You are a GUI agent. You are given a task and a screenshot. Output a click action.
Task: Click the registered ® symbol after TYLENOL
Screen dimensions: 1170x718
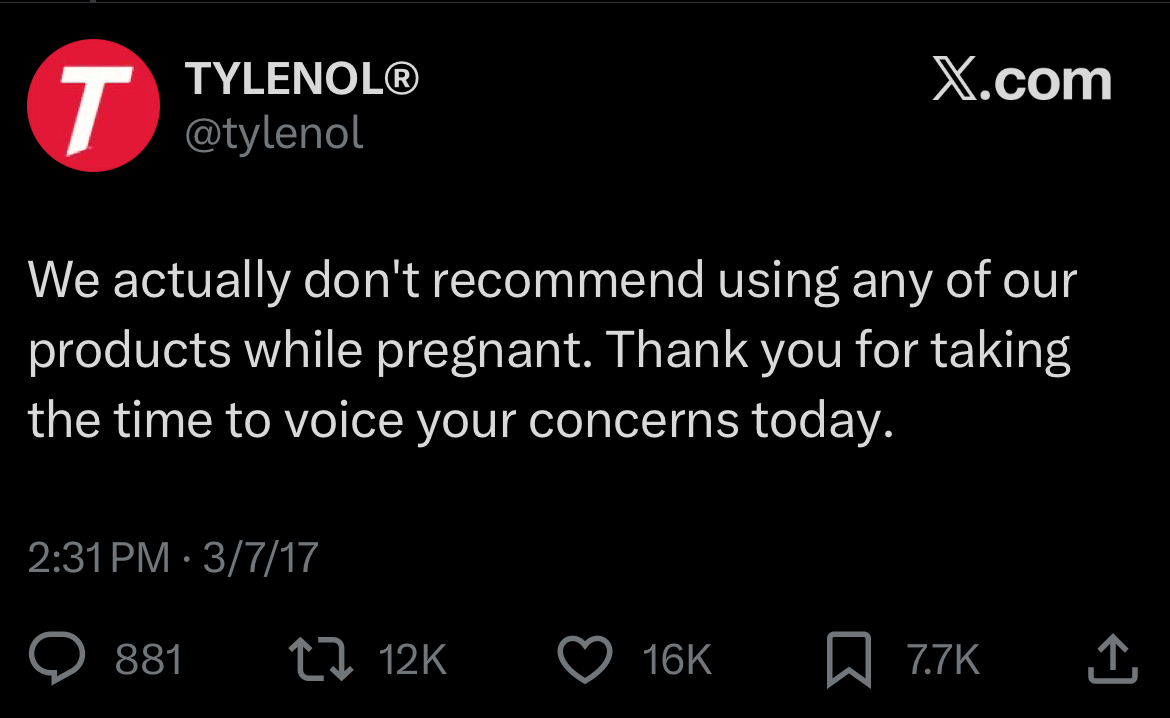tap(401, 78)
